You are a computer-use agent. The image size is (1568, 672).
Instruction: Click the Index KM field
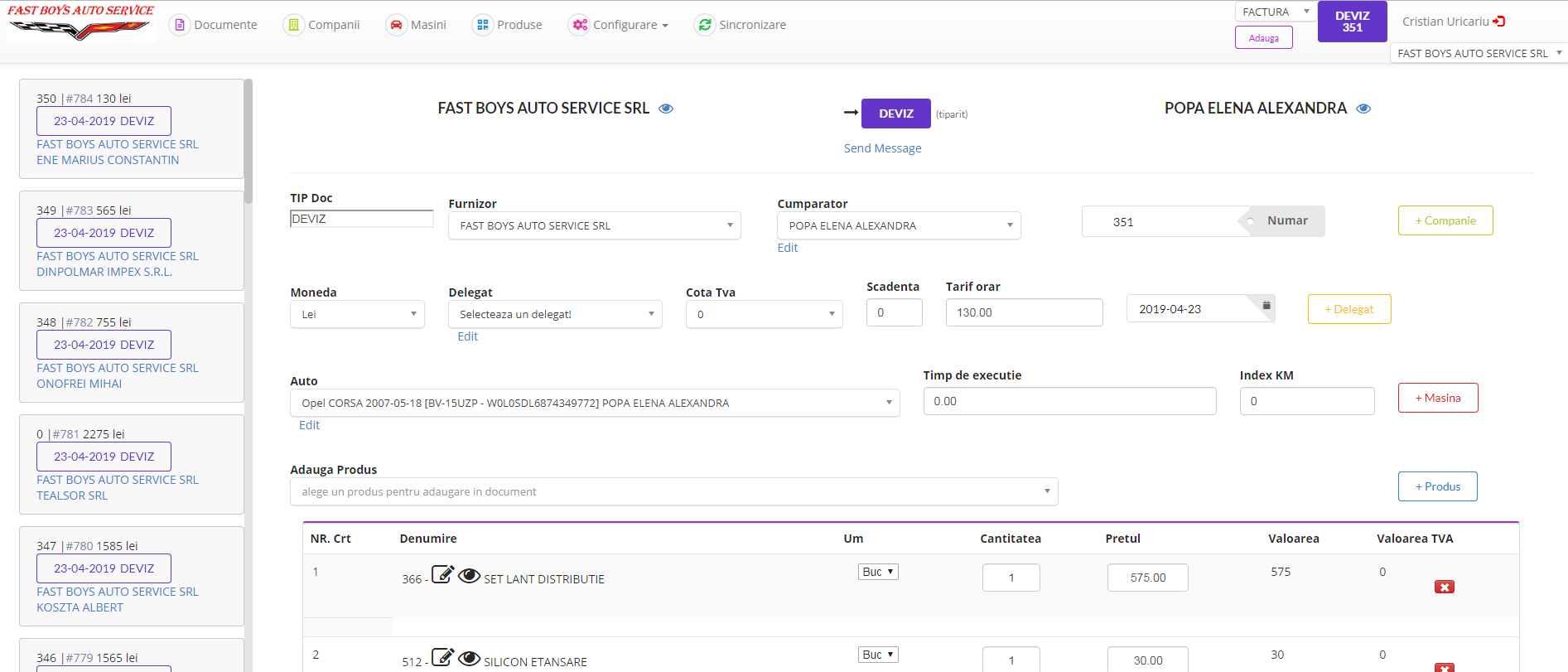pyautogui.click(x=1307, y=401)
